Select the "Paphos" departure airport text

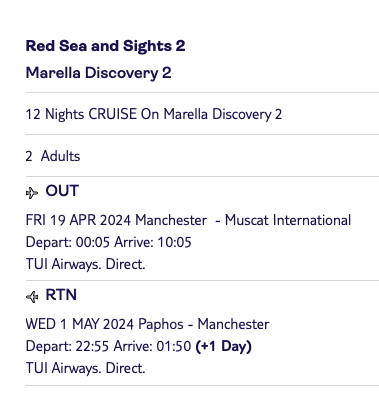click(161, 325)
